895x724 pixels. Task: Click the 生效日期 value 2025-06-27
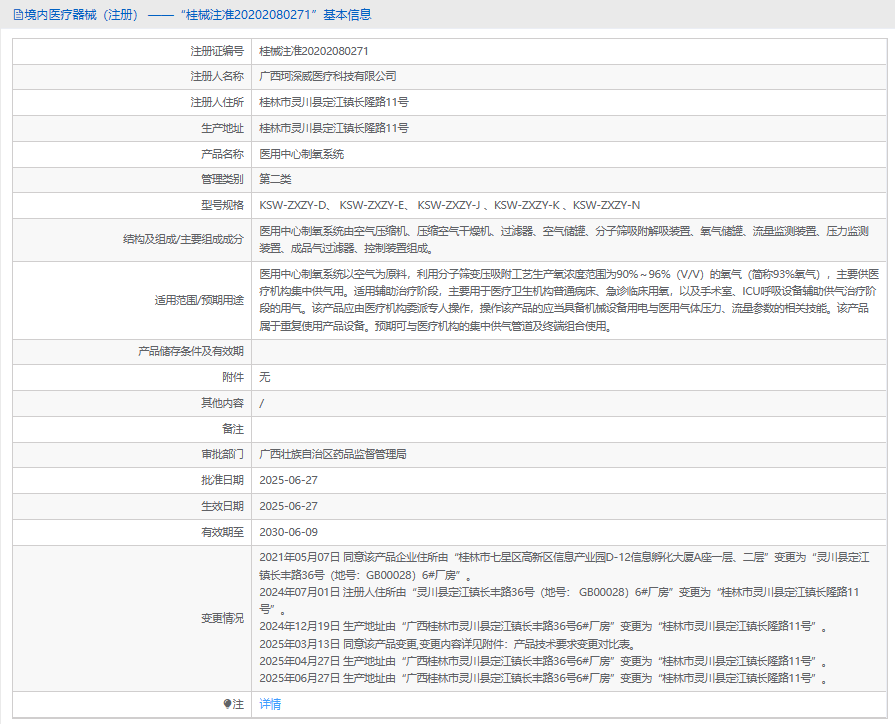click(288, 506)
